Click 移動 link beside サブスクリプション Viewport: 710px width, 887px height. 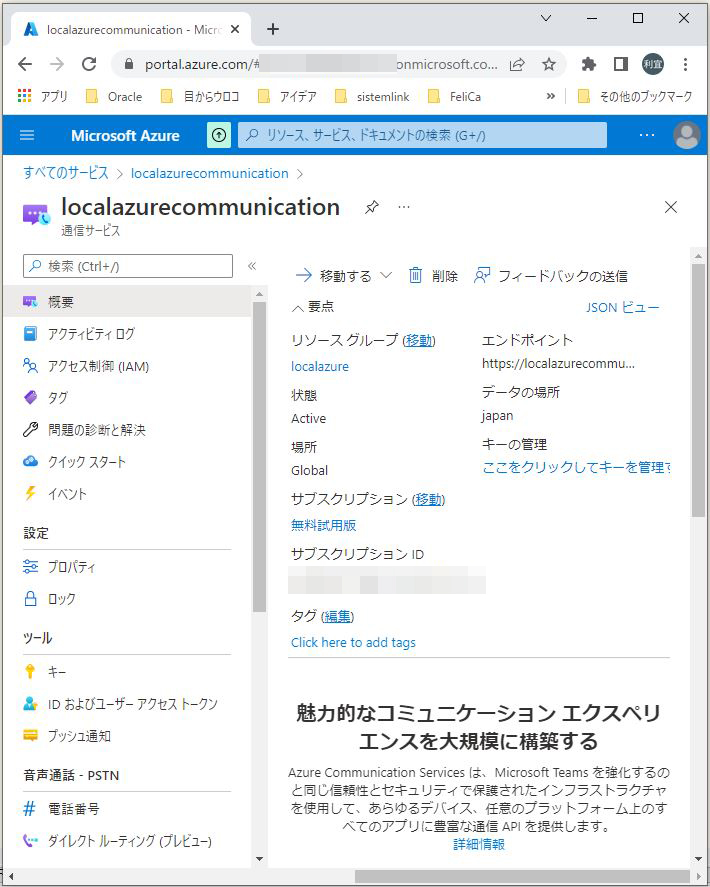428,500
